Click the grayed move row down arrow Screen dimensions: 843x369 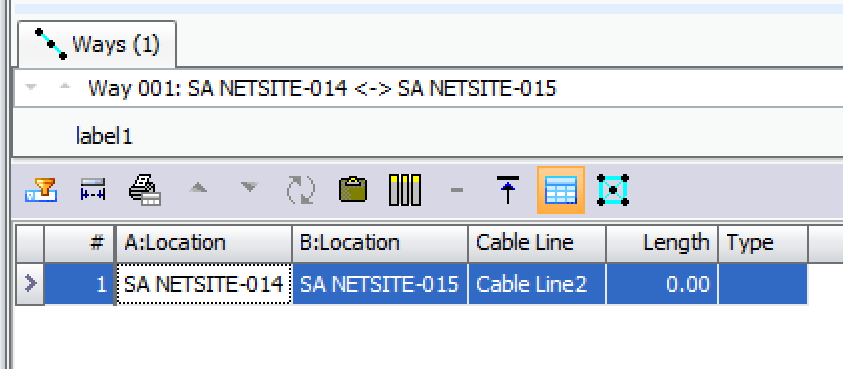(249, 187)
